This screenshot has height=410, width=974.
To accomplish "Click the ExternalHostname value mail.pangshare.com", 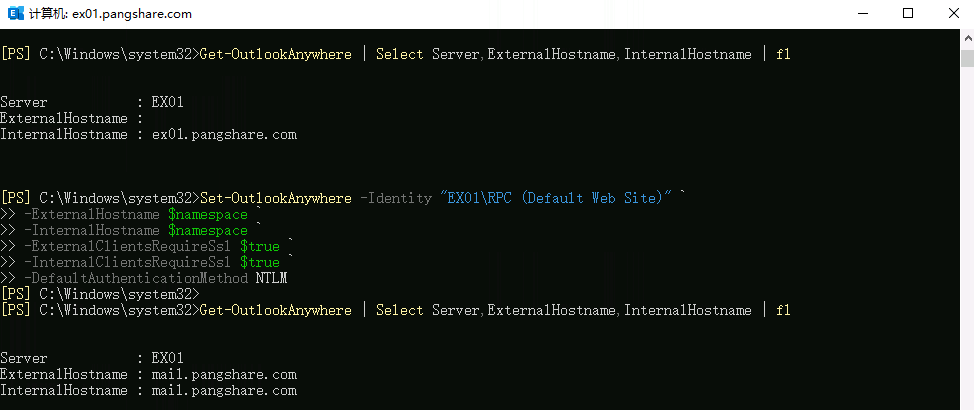I will click(224, 375).
